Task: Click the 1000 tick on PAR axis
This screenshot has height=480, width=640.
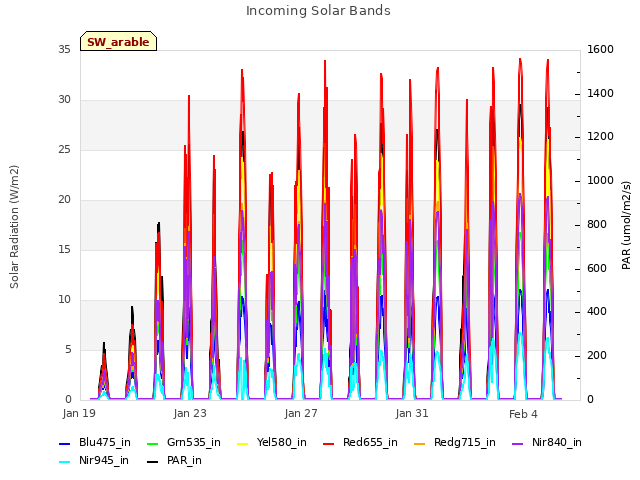Action: click(600, 181)
